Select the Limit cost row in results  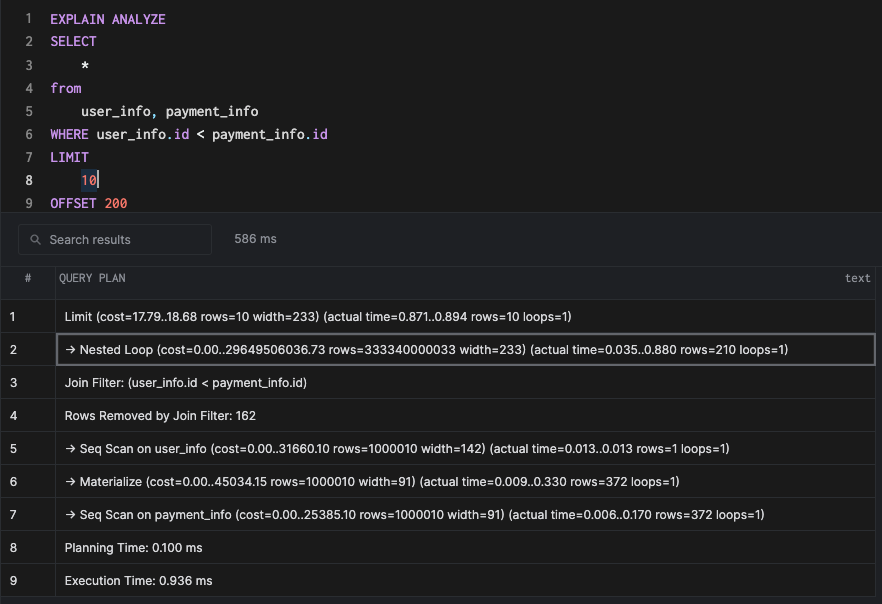pos(317,316)
